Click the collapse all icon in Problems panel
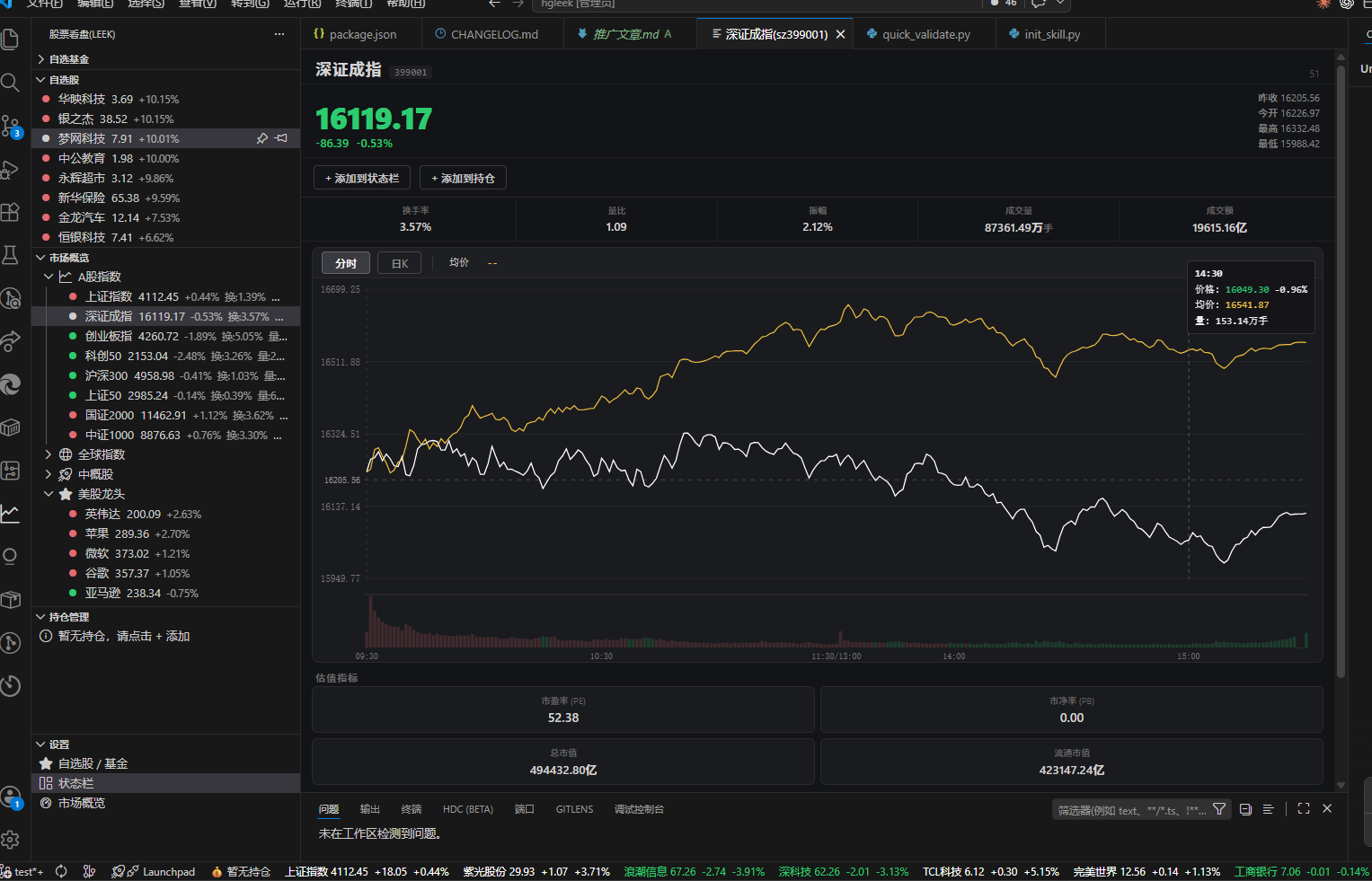Image resolution: width=1372 pixels, height=881 pixels. (x=1245, y=809)
